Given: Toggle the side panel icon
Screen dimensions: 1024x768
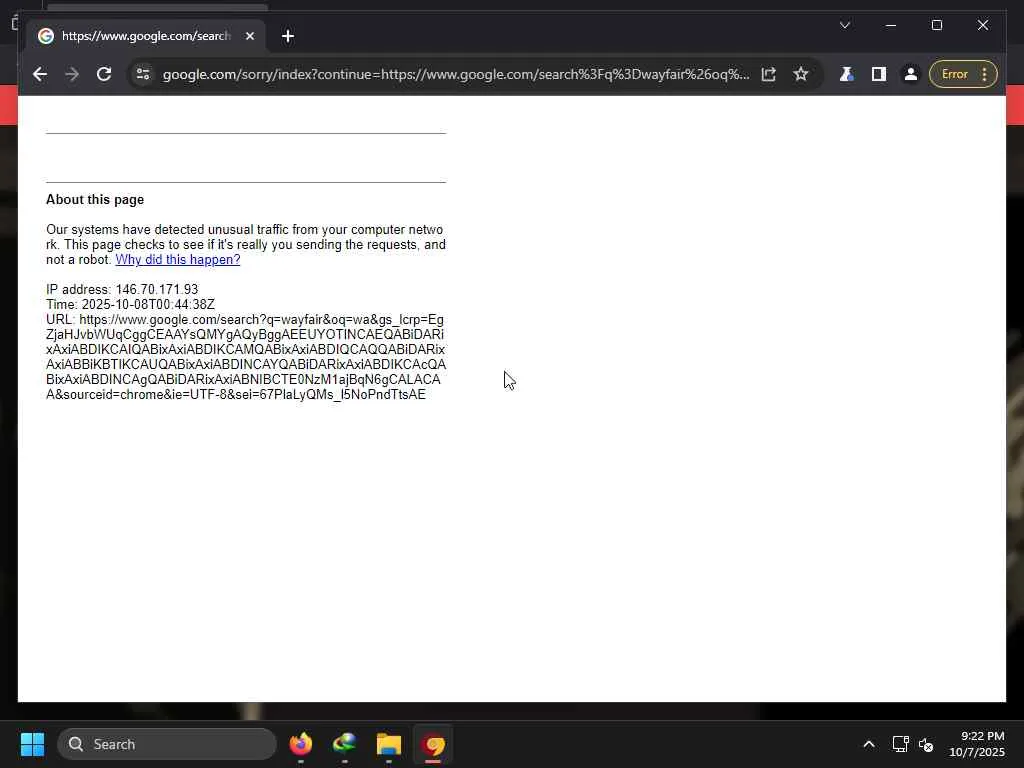Looking at the screenshot, I should (878, 74).
